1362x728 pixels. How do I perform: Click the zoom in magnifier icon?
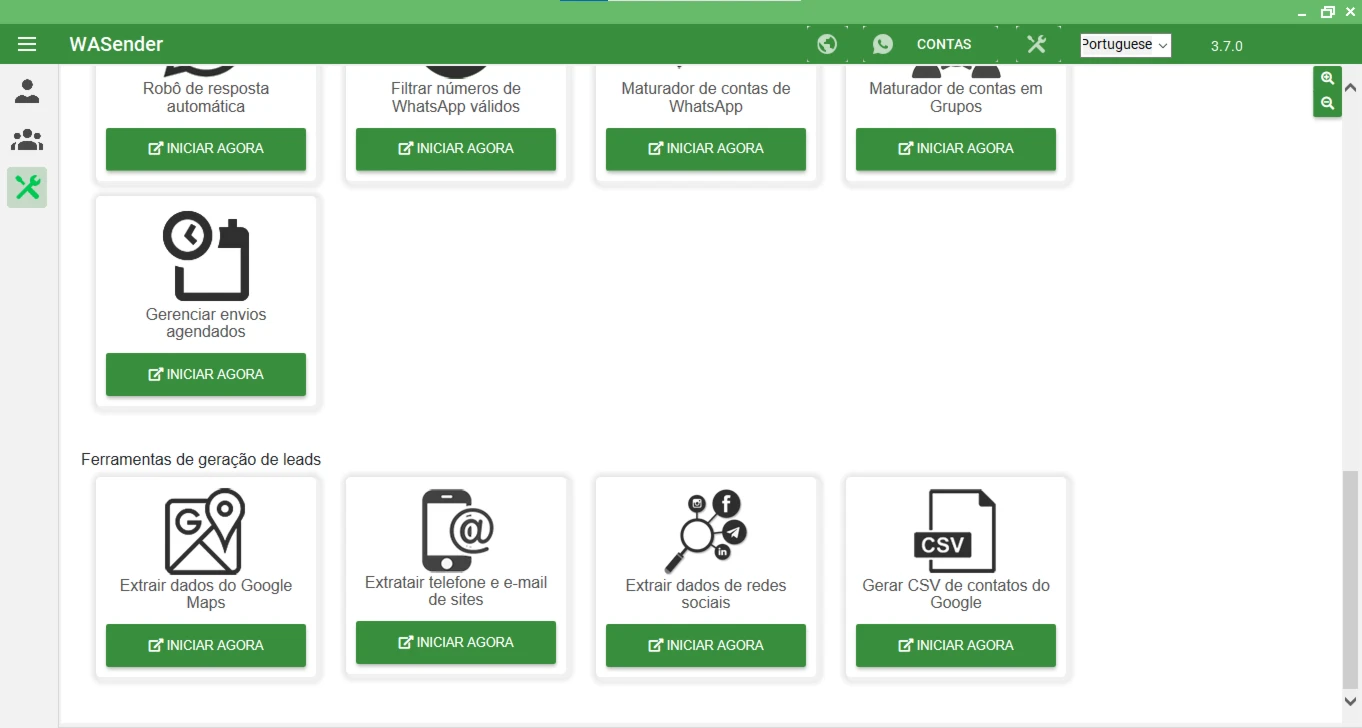pyautogui.click(x=1327, y=78)
